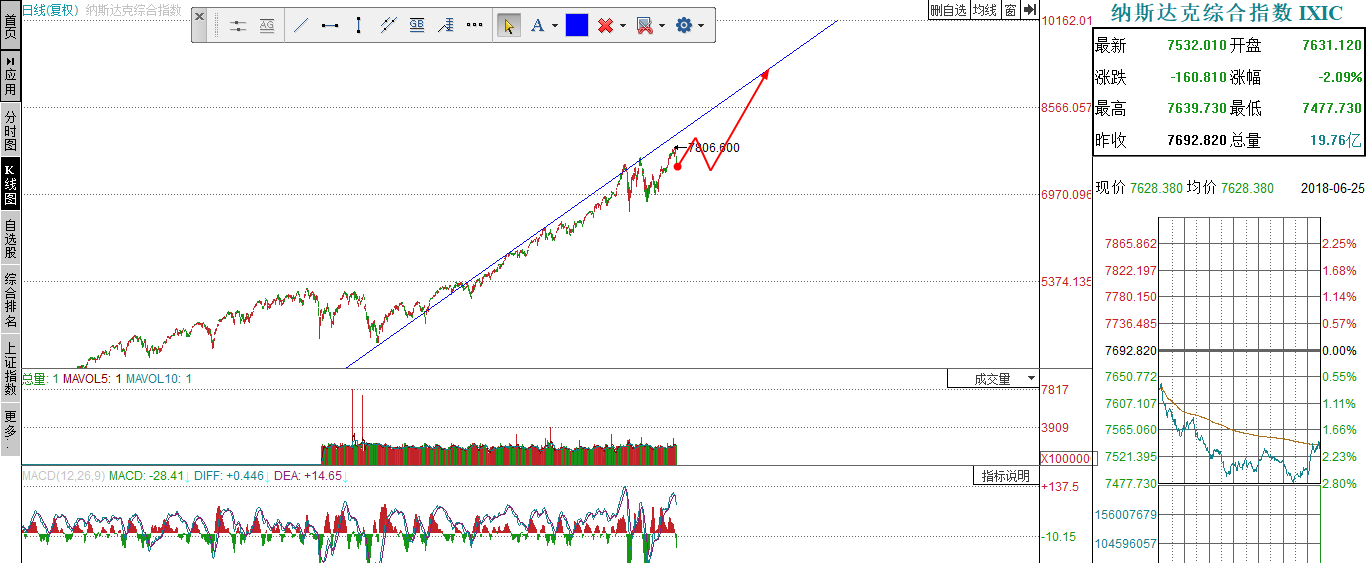The height and width of the screenshot is (563, 1366).
Task: Open the drawing adjustment sliders icon
Action: click(238, 26)
